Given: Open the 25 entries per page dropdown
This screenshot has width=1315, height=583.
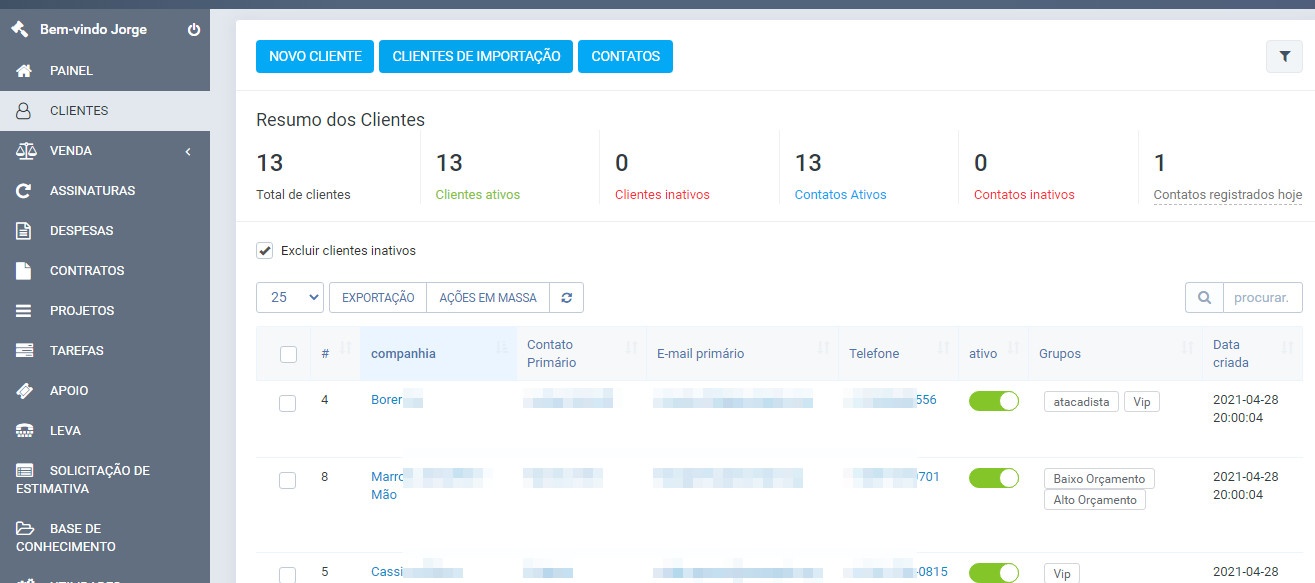Looking at the screenshot, I should pos(290,297).
